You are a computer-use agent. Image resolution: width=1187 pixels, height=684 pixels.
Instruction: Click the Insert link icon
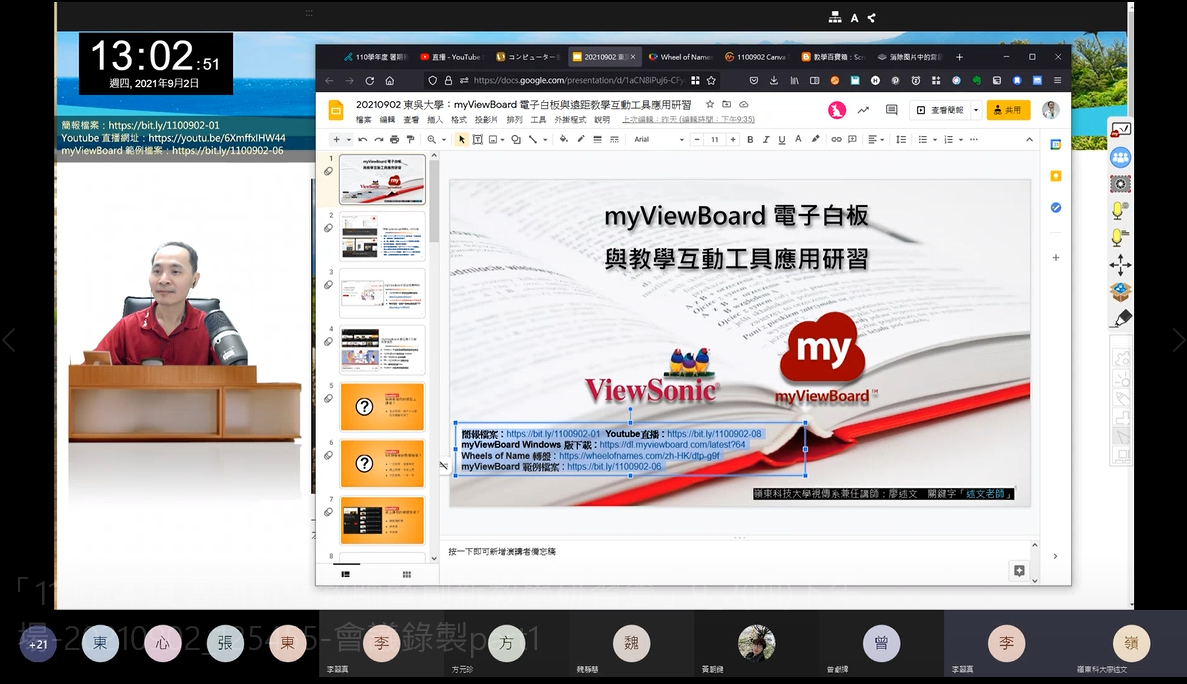coord(836,140)
